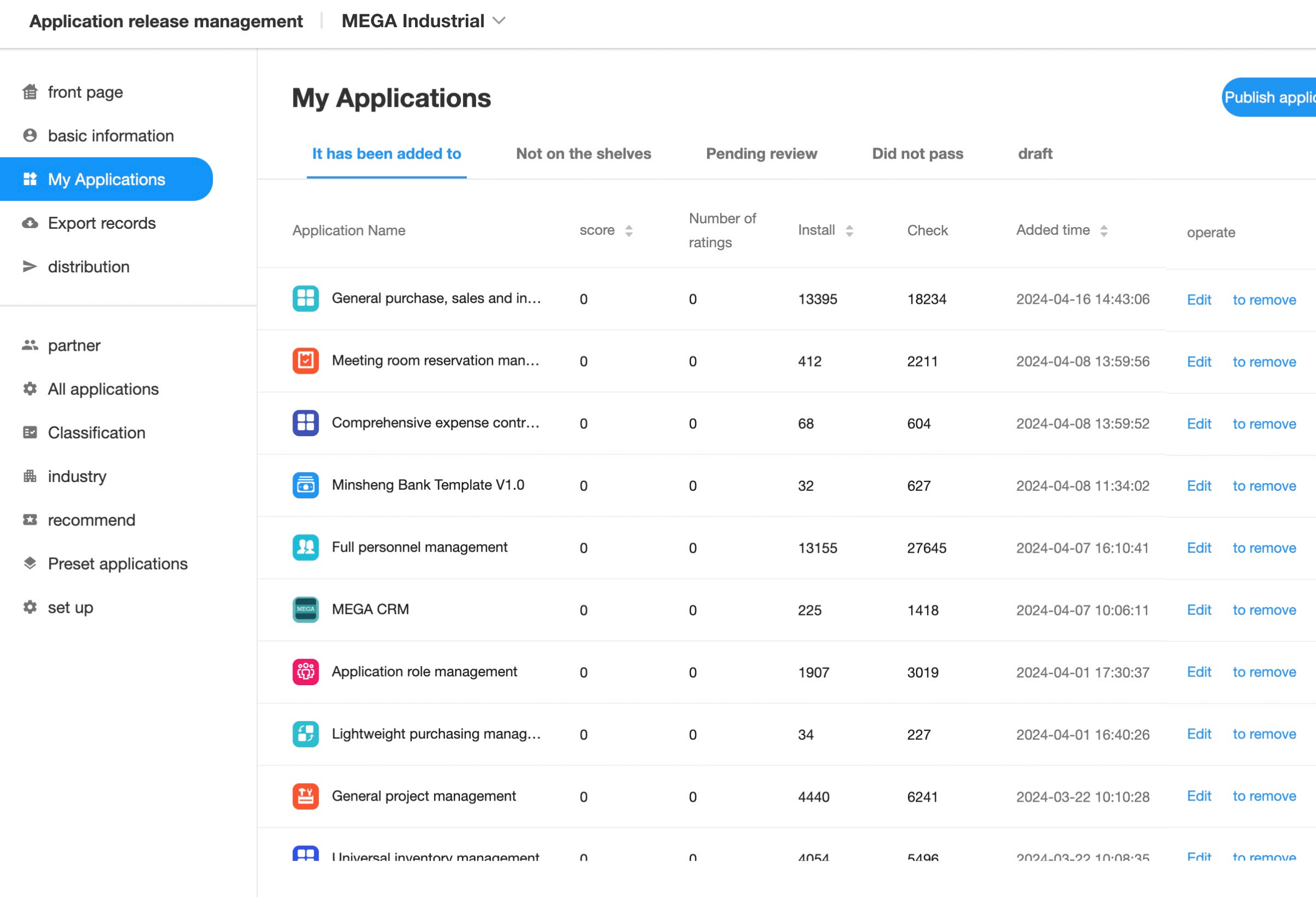Click the Lightweight purchasing management icon

(305, 734)
